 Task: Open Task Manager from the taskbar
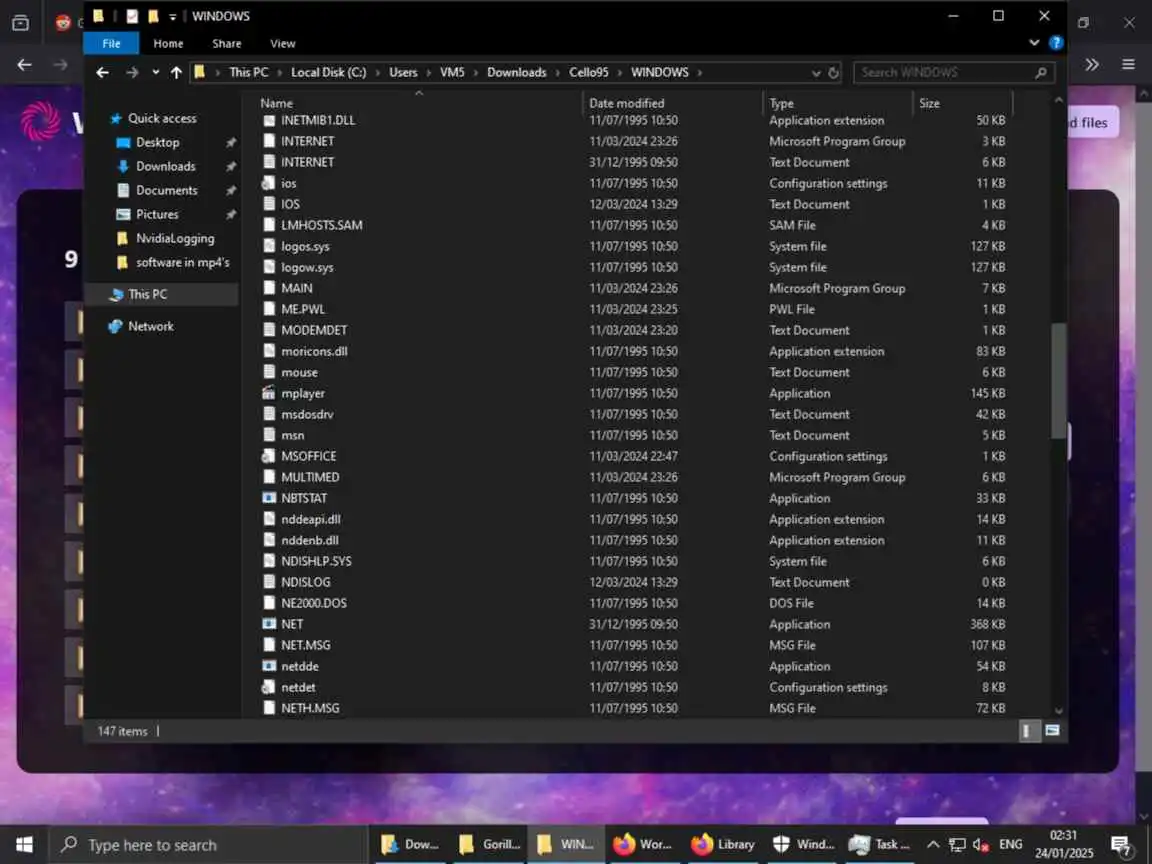[879, 845]
